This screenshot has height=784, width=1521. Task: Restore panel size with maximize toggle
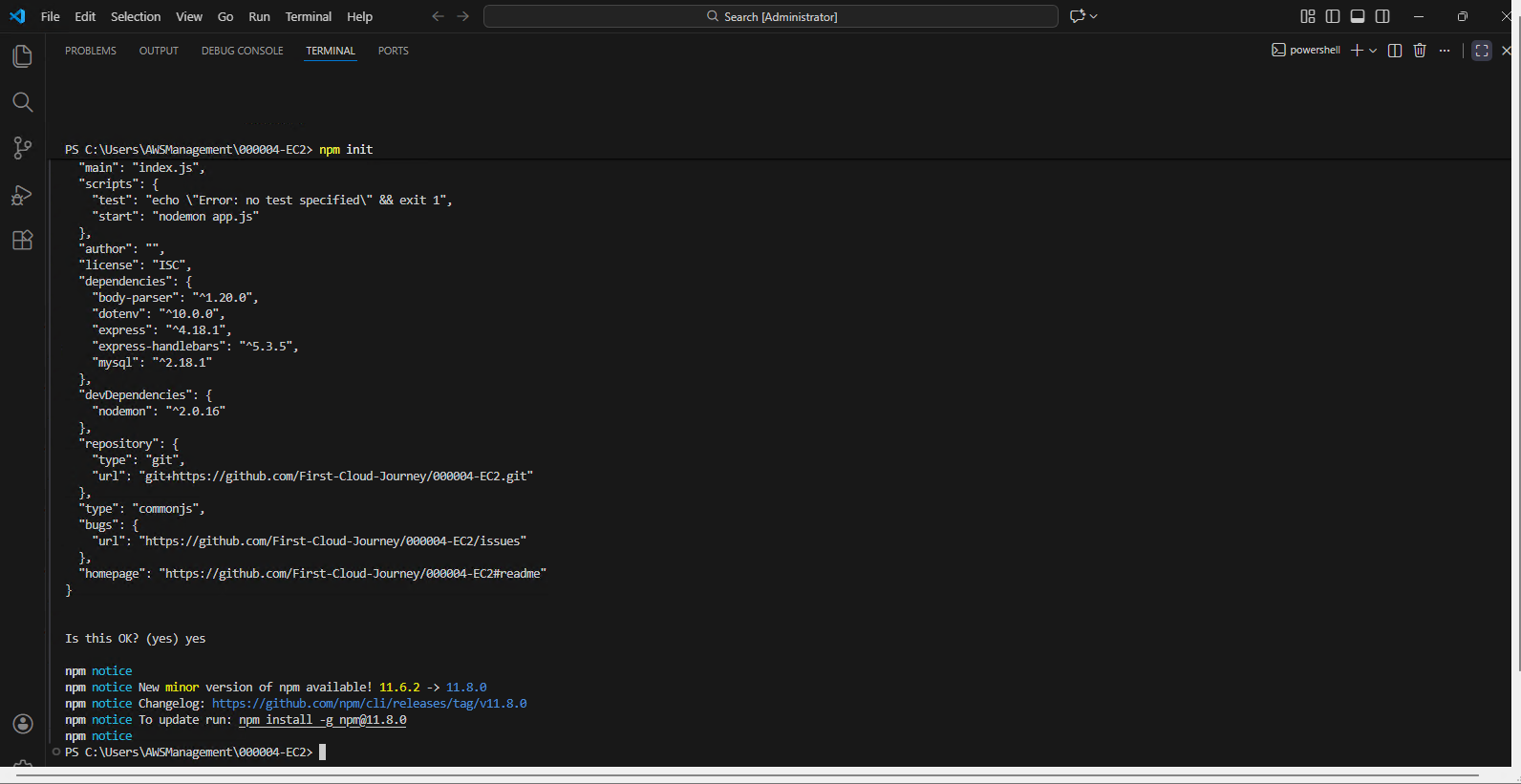point(1482,51)
